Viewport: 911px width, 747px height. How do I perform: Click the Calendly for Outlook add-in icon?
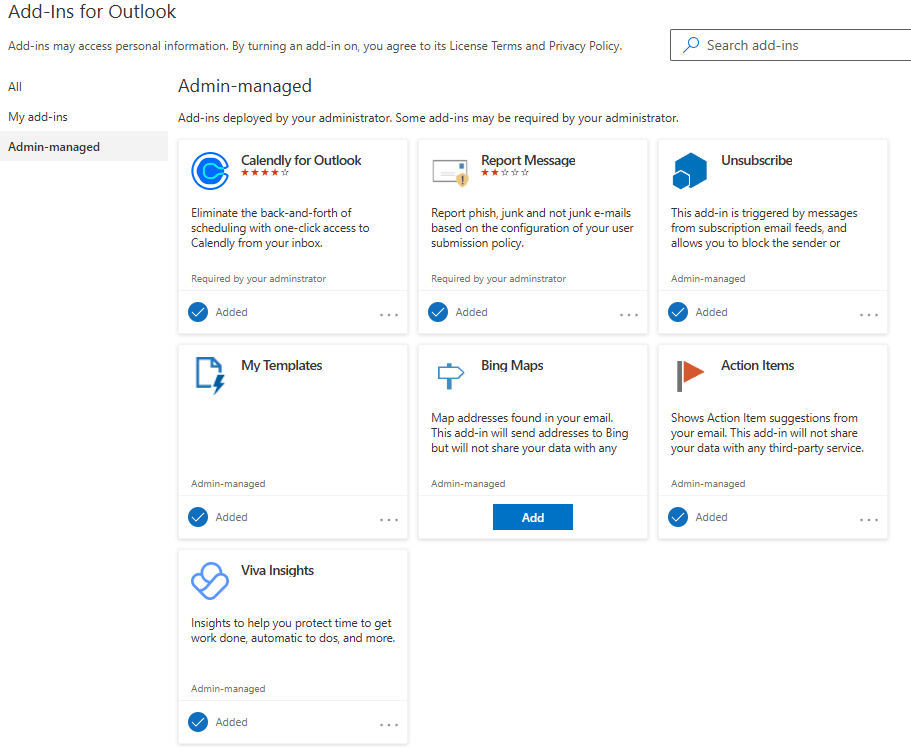point(210,170)
